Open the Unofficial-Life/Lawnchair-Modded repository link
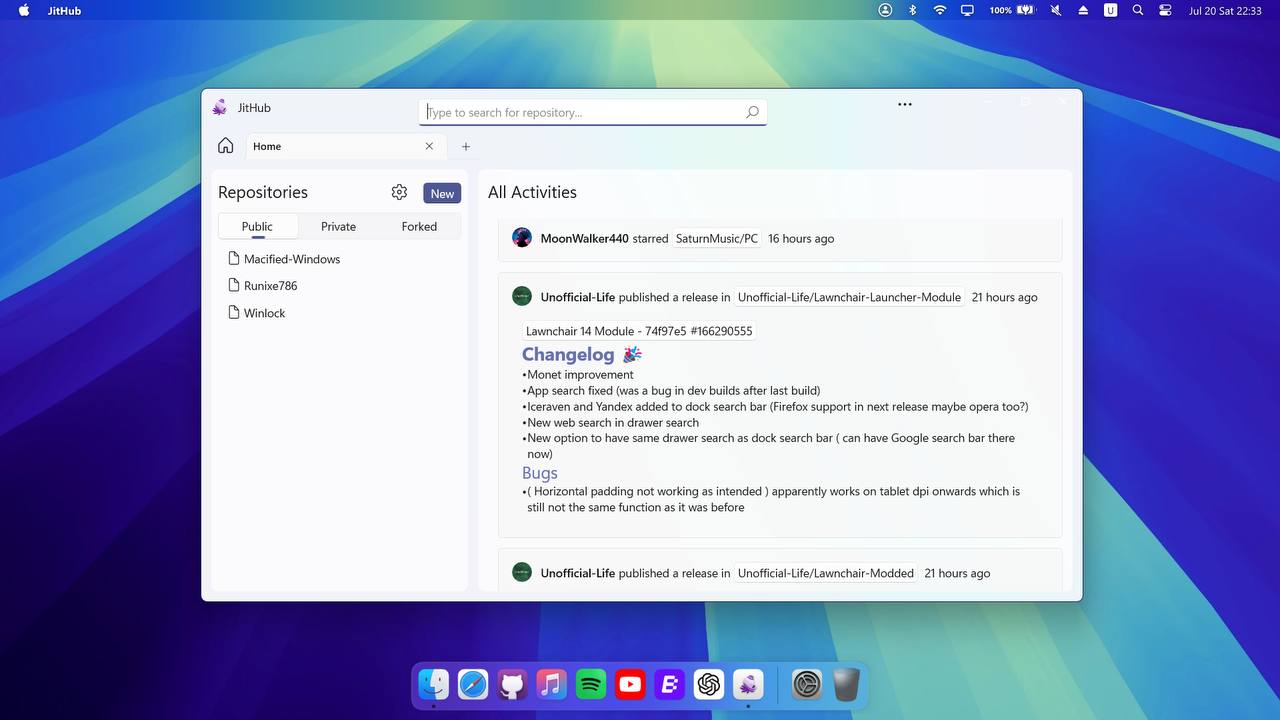The height and width of the screenshot is (720, 1280). [x=826, y=573]
